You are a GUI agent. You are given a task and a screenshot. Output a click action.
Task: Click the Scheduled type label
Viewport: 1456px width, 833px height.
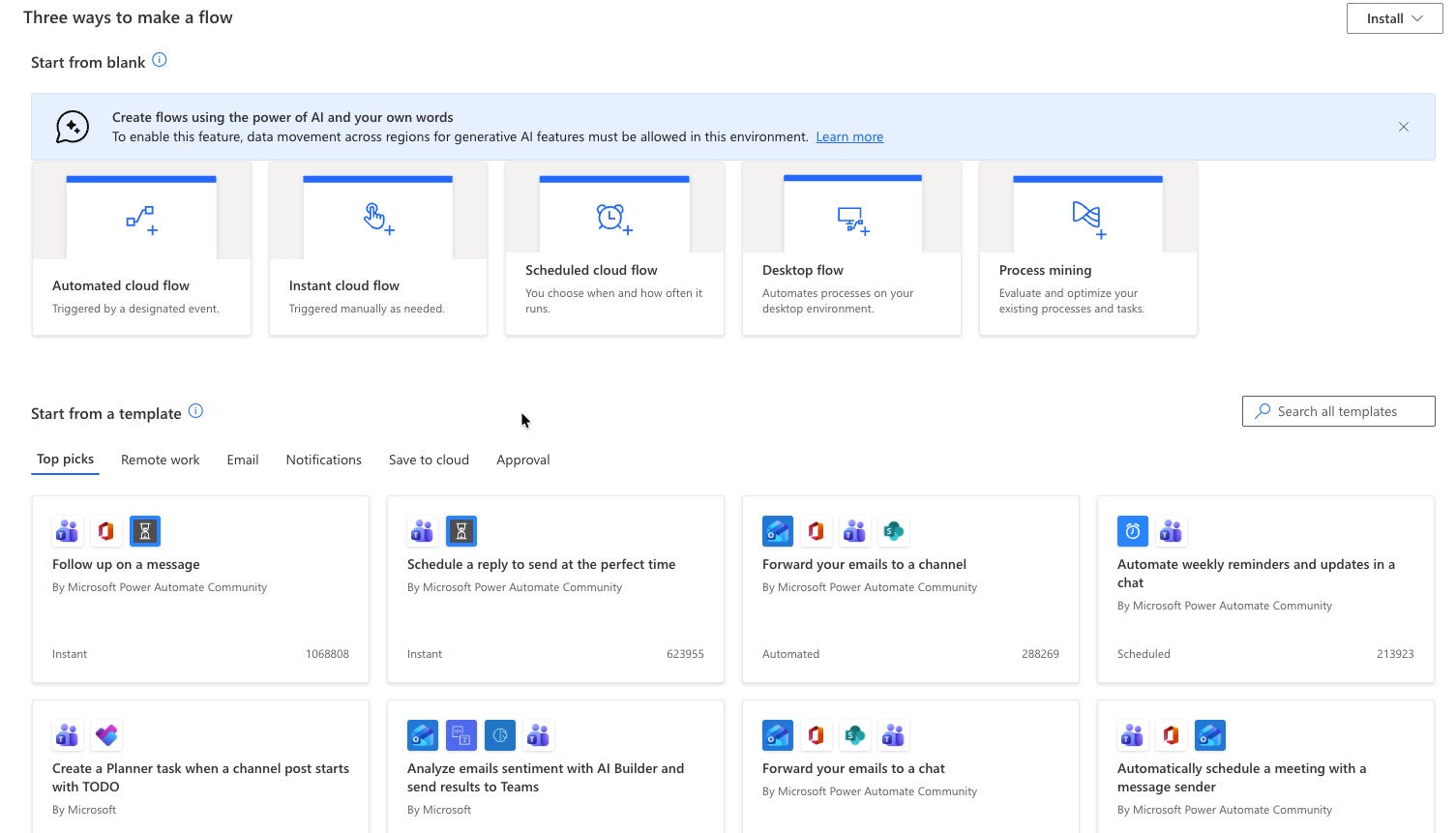1144,654
